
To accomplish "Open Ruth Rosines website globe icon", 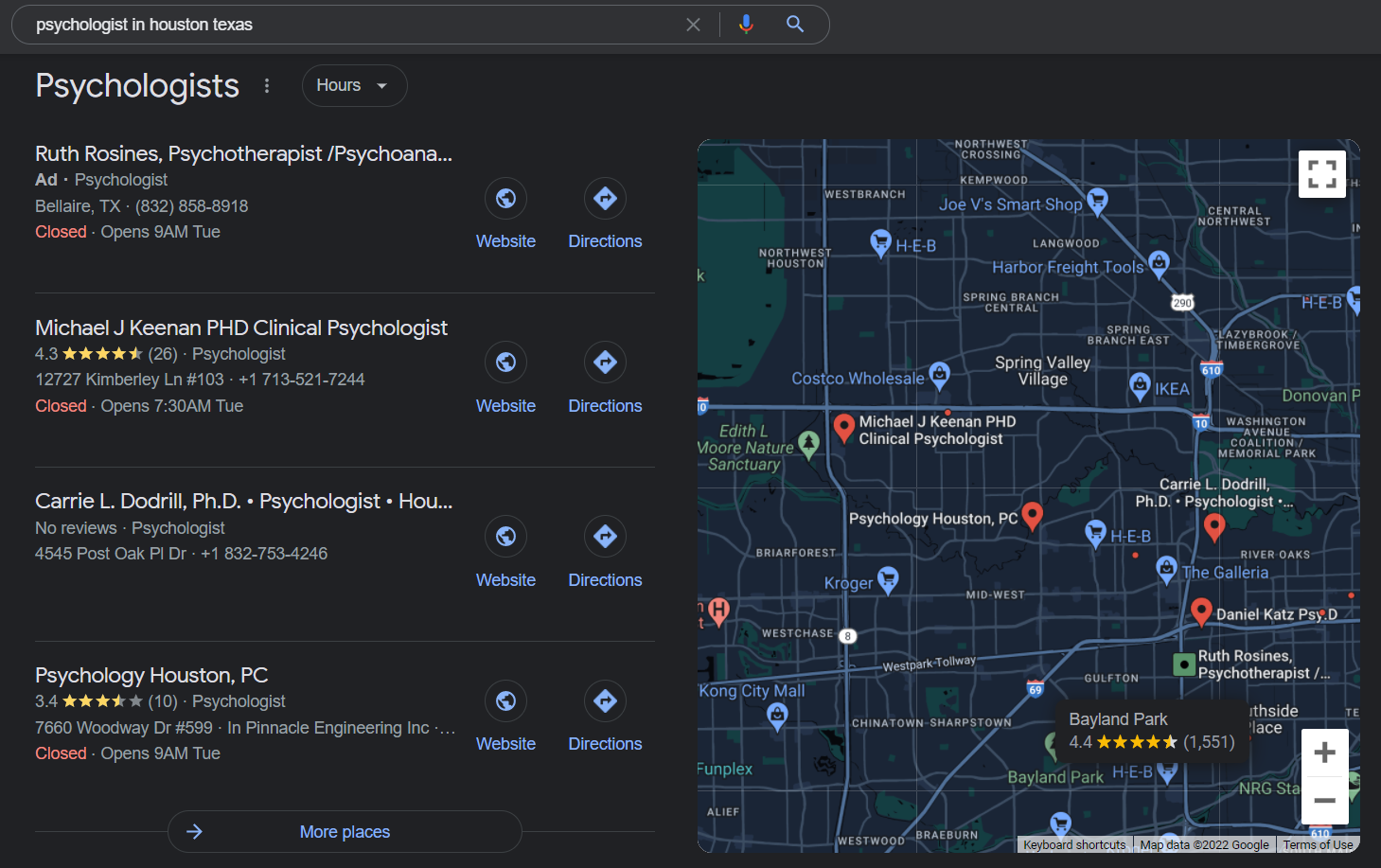I will tap(505, 199).
